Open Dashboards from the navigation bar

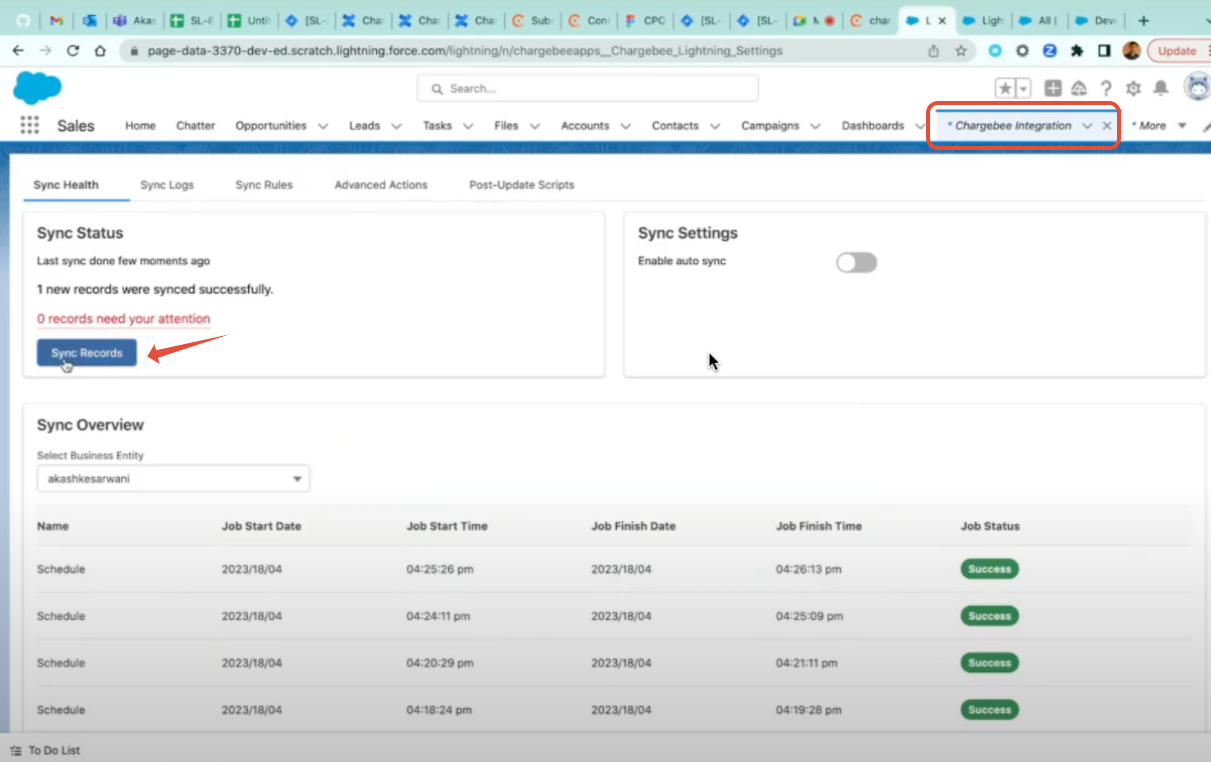pos(873,126)
